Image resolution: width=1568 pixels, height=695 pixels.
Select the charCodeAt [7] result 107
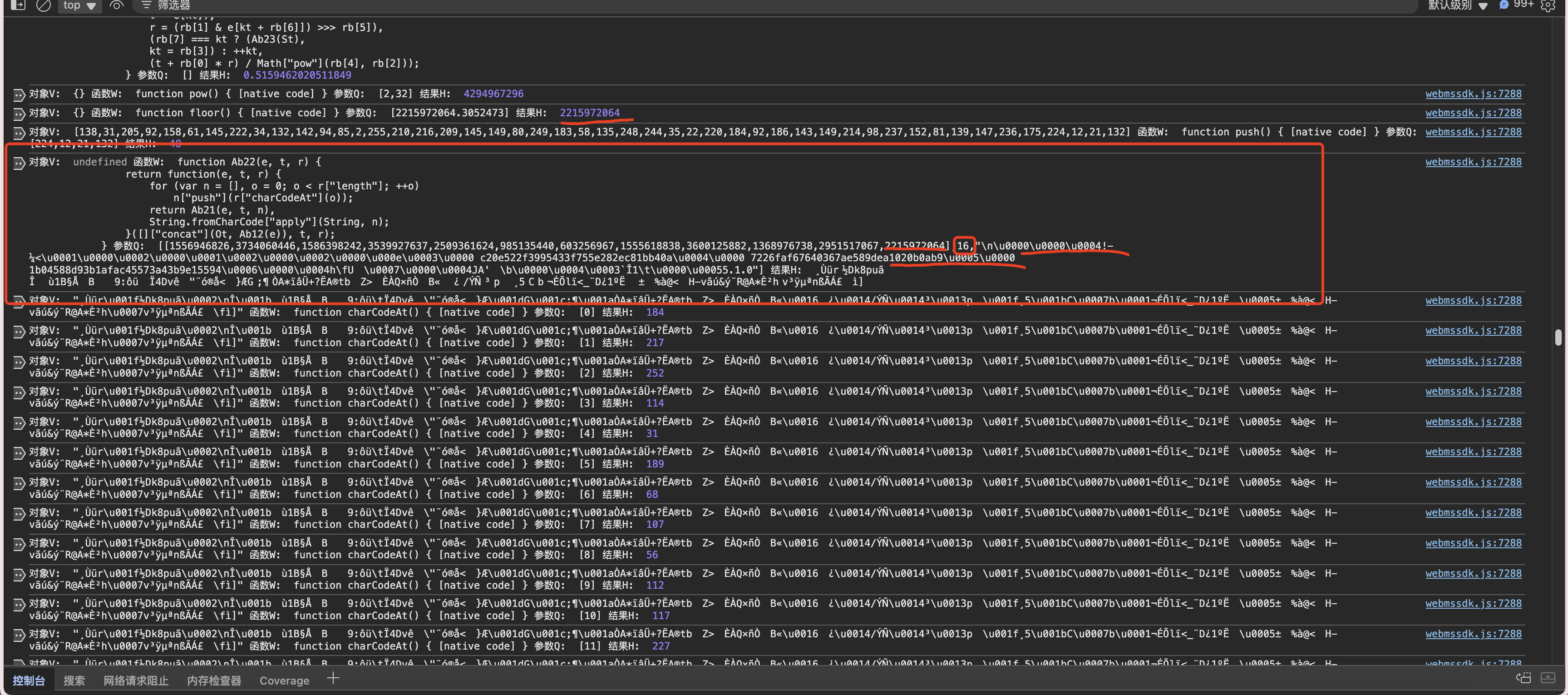[x=655, y=524]
